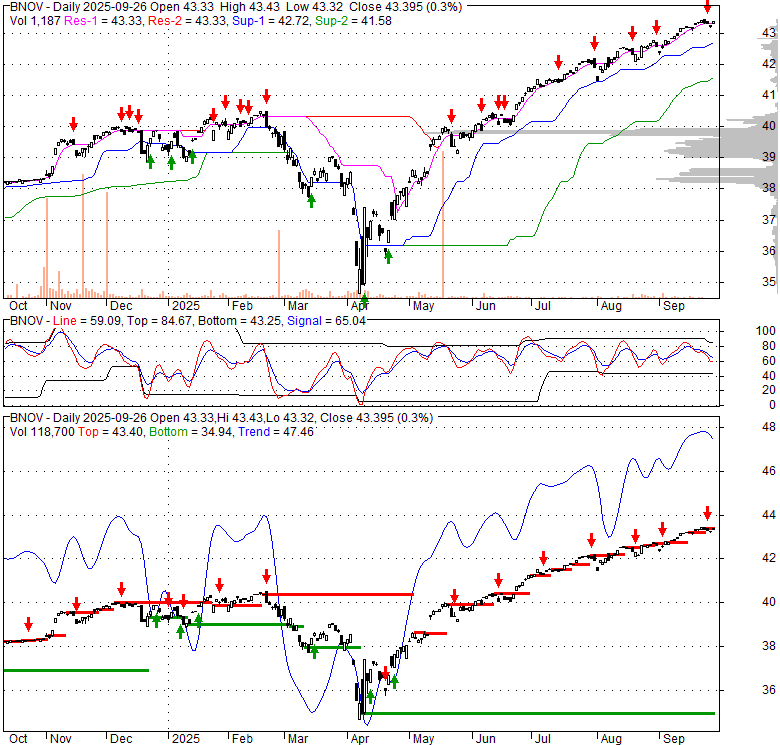Click the Jul label on top chart axis

543,306
